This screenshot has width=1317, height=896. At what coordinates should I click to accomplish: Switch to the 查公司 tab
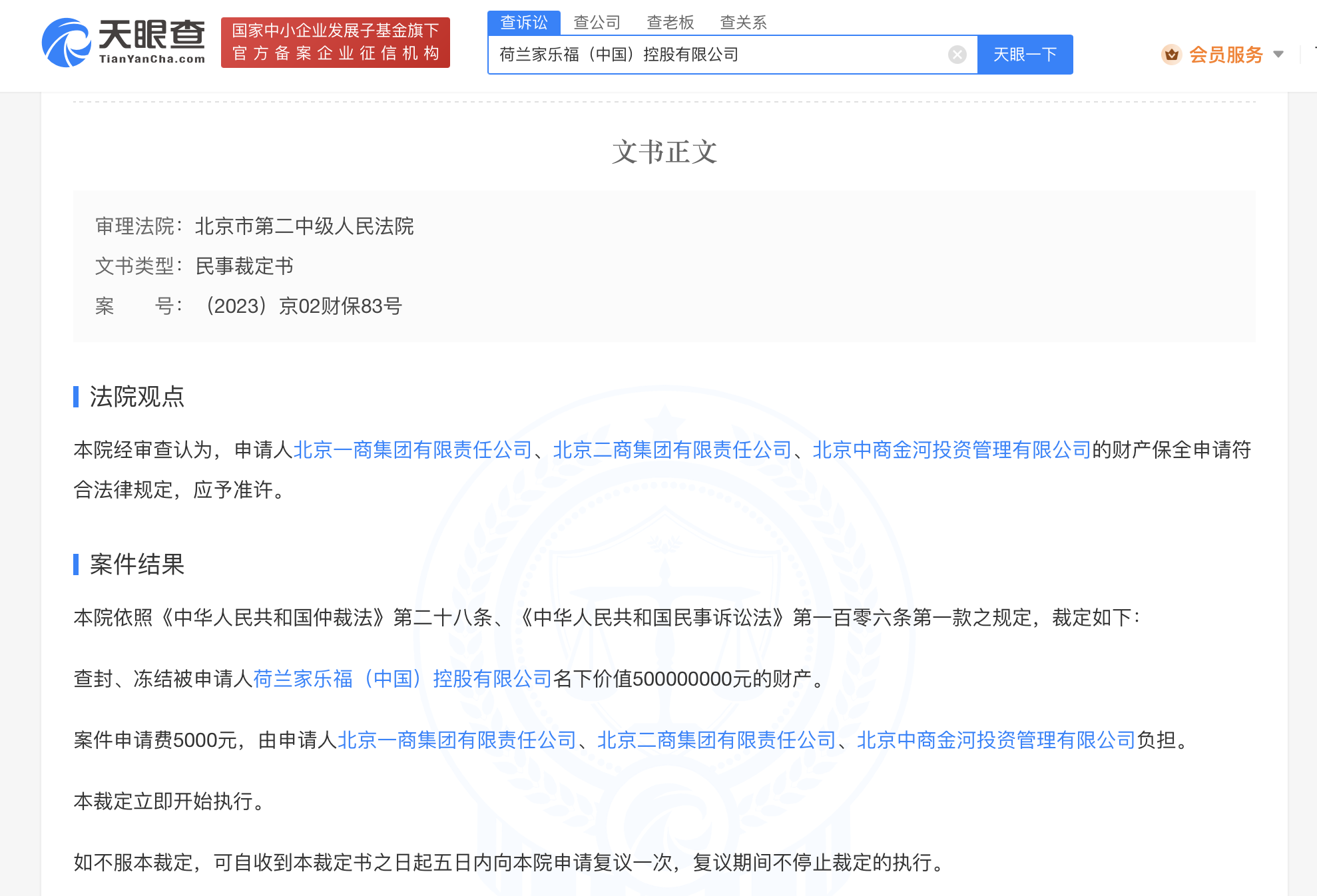[597, 23]
